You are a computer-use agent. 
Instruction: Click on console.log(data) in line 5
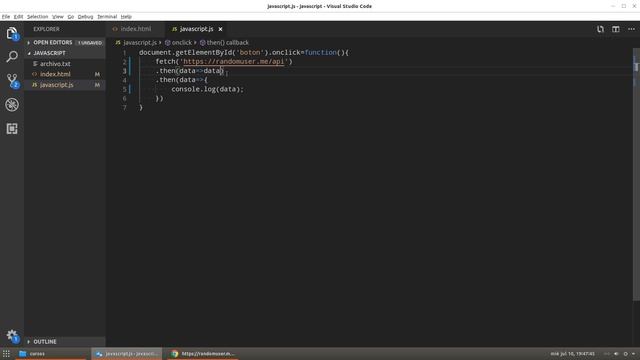tap(207, 89)
